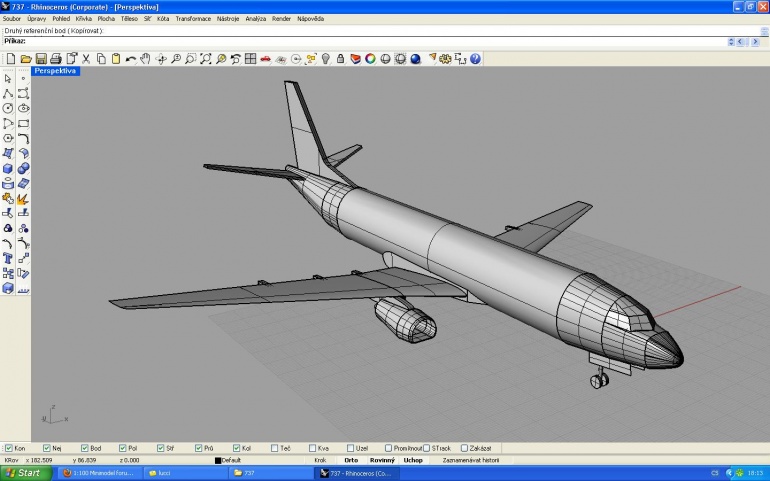Click the Undo arrow icon
The height and width of the screenshot is (481, 770).
click(131, 59)
